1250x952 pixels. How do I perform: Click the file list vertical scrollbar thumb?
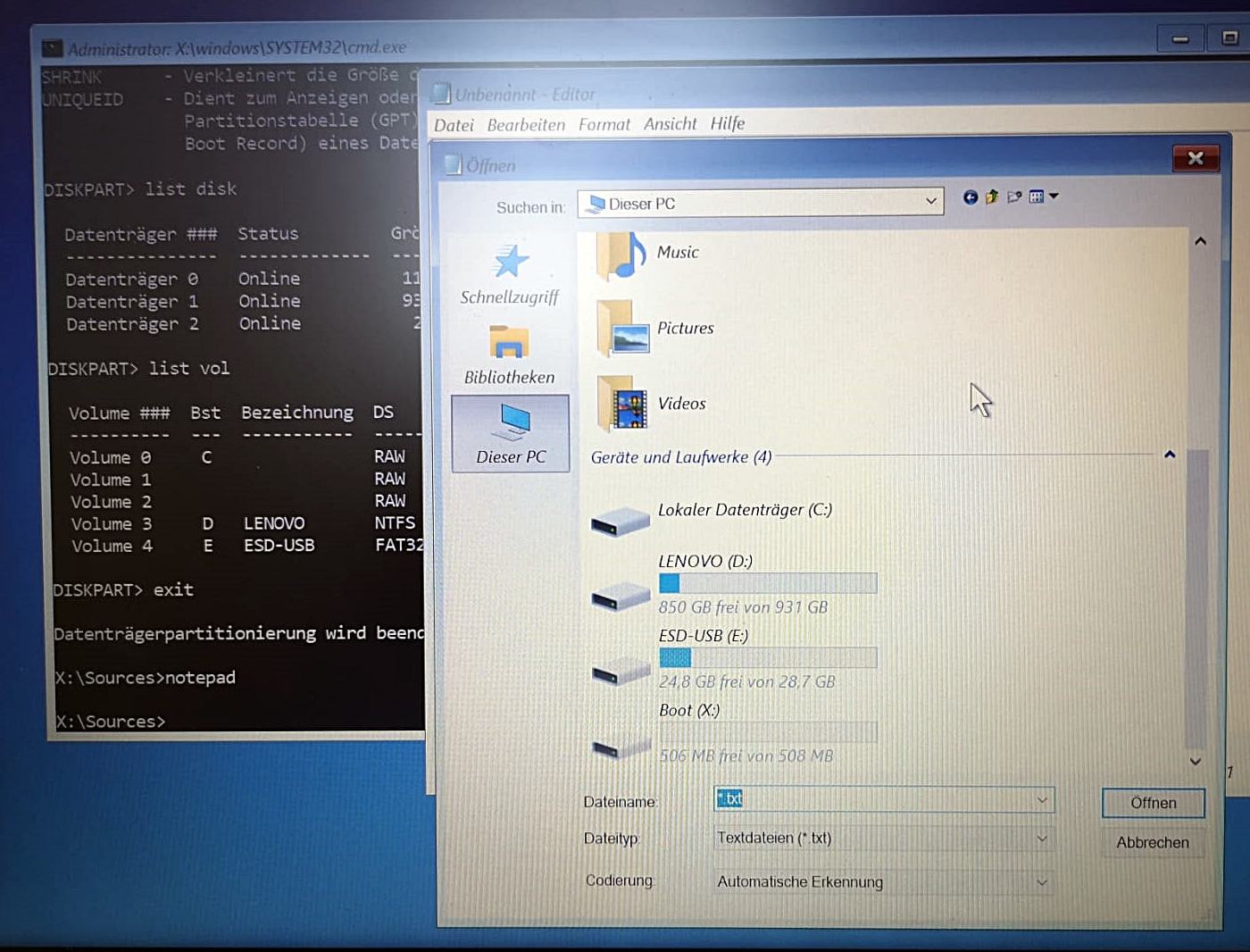click(1196, 598)
